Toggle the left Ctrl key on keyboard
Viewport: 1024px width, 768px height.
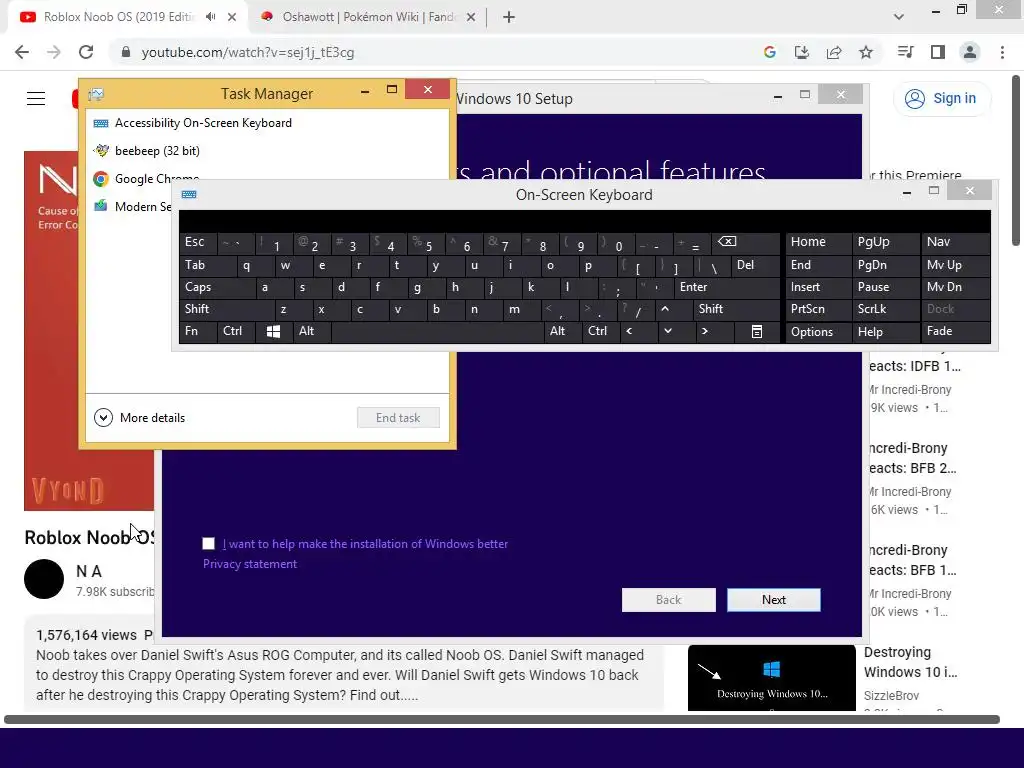coord(236,331)
